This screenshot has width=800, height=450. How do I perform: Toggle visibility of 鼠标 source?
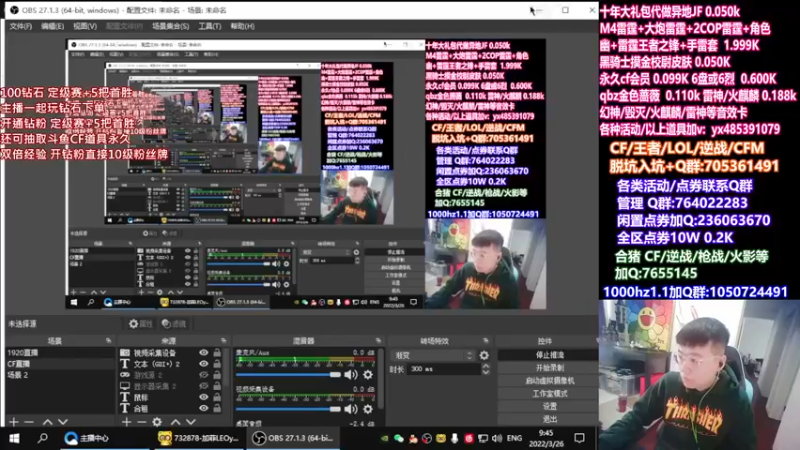pos(204,397)
